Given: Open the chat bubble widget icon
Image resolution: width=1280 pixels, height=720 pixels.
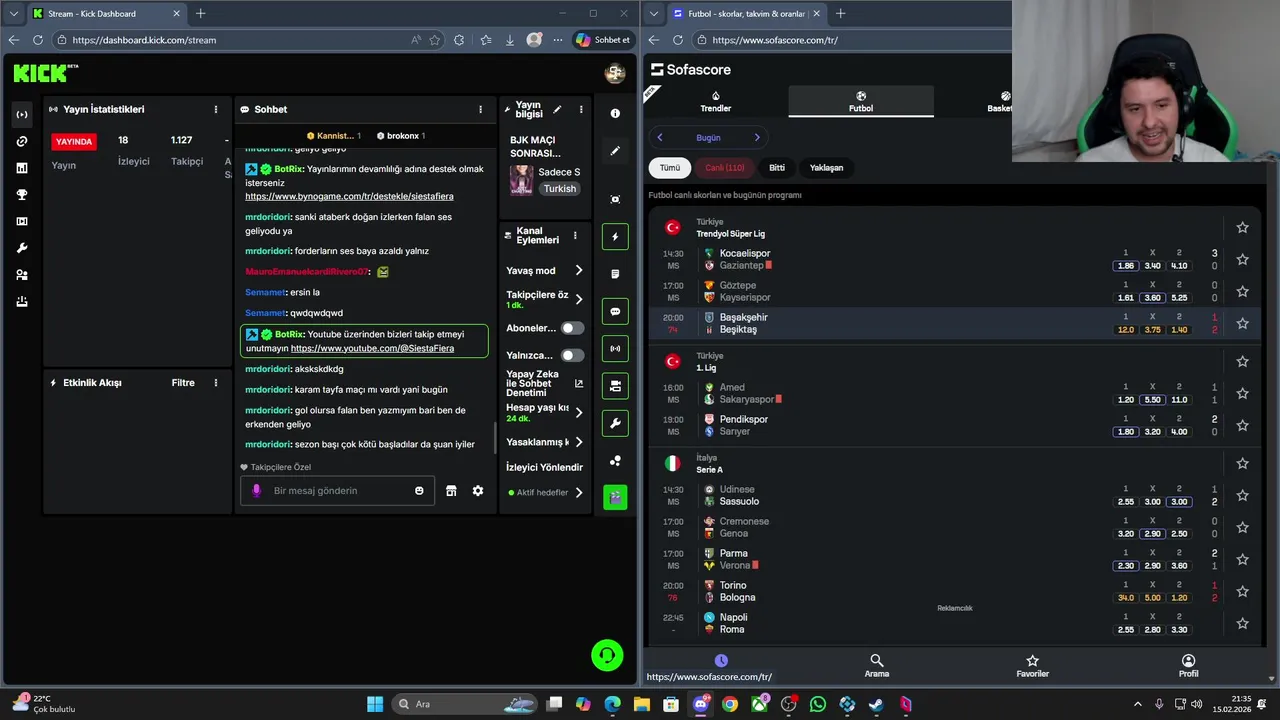Looking at the screenshot, I should point(615,311).
